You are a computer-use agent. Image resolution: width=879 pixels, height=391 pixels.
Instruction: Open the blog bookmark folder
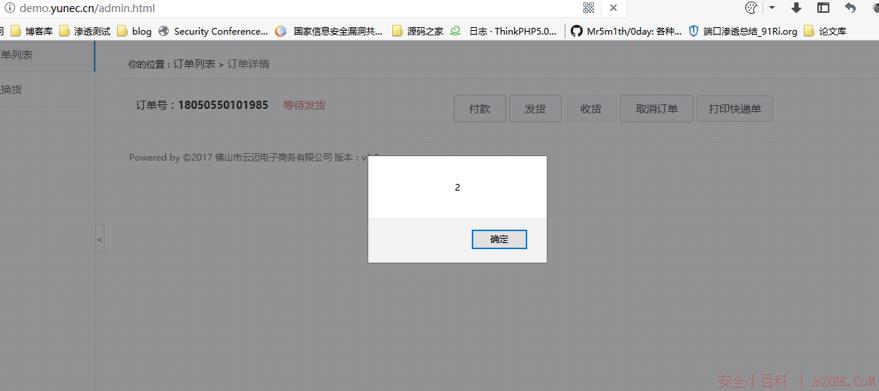coord(135,31)
